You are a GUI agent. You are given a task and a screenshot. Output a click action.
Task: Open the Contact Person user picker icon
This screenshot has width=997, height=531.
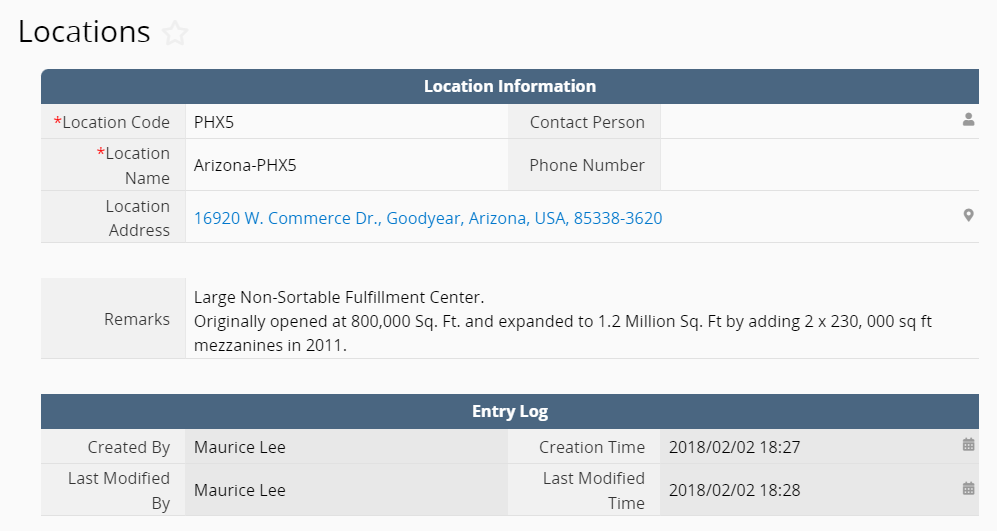click(968, 120)
